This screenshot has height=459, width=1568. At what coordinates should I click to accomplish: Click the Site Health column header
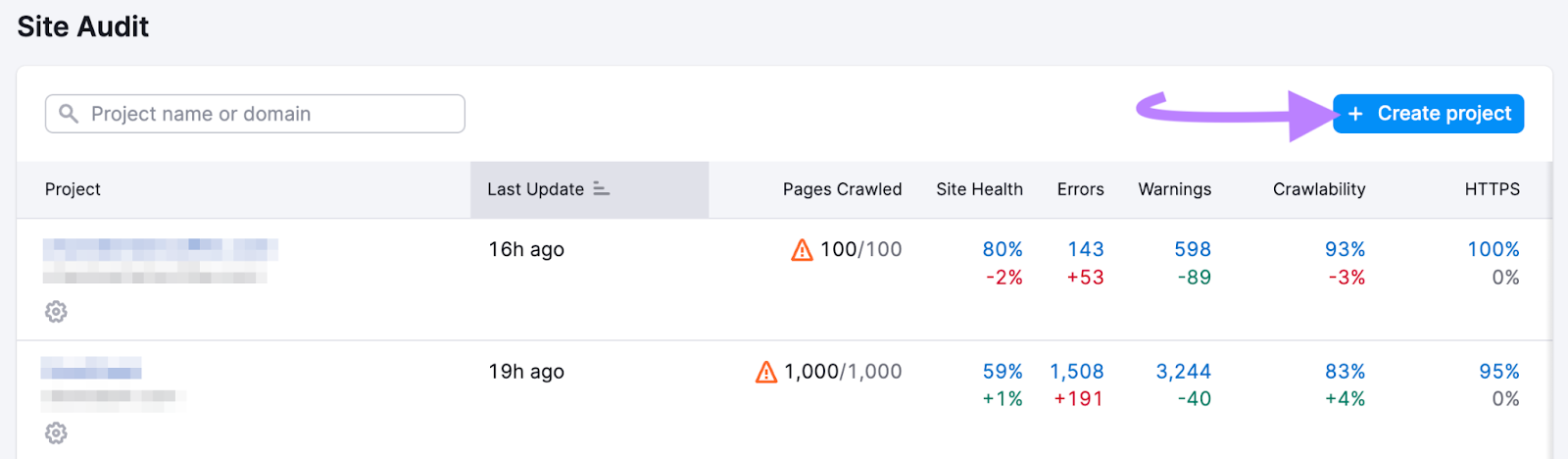[x=979, y=189]
